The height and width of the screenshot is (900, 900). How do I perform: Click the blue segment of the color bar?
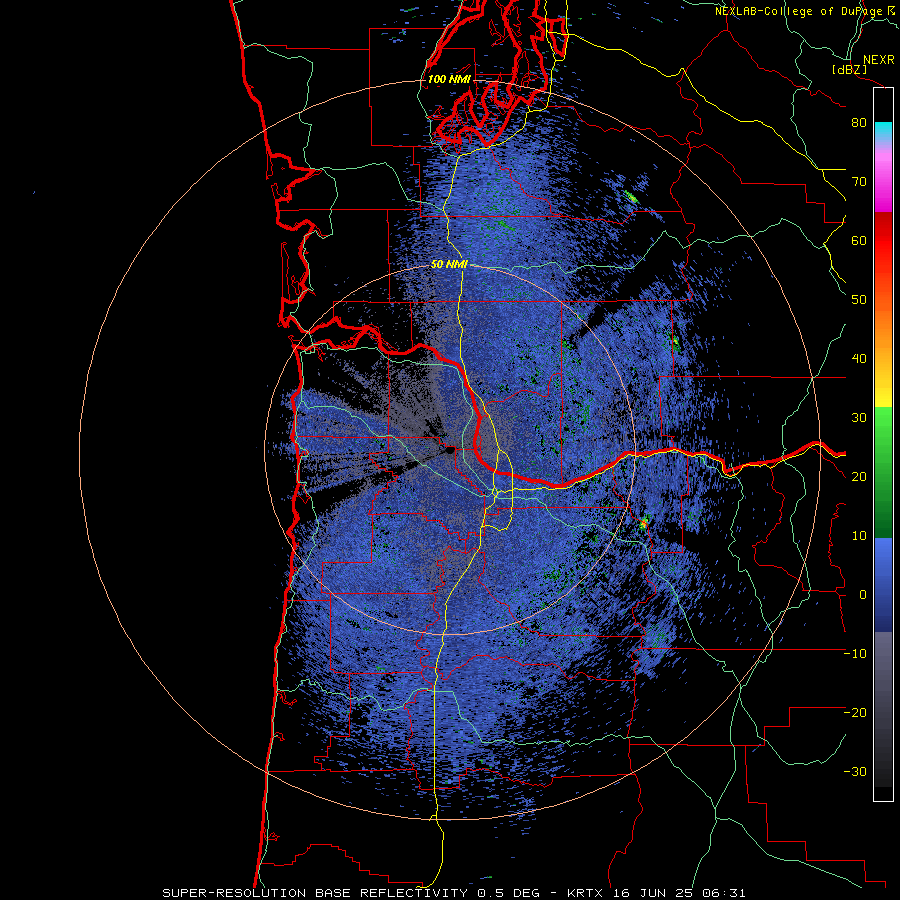883,585
